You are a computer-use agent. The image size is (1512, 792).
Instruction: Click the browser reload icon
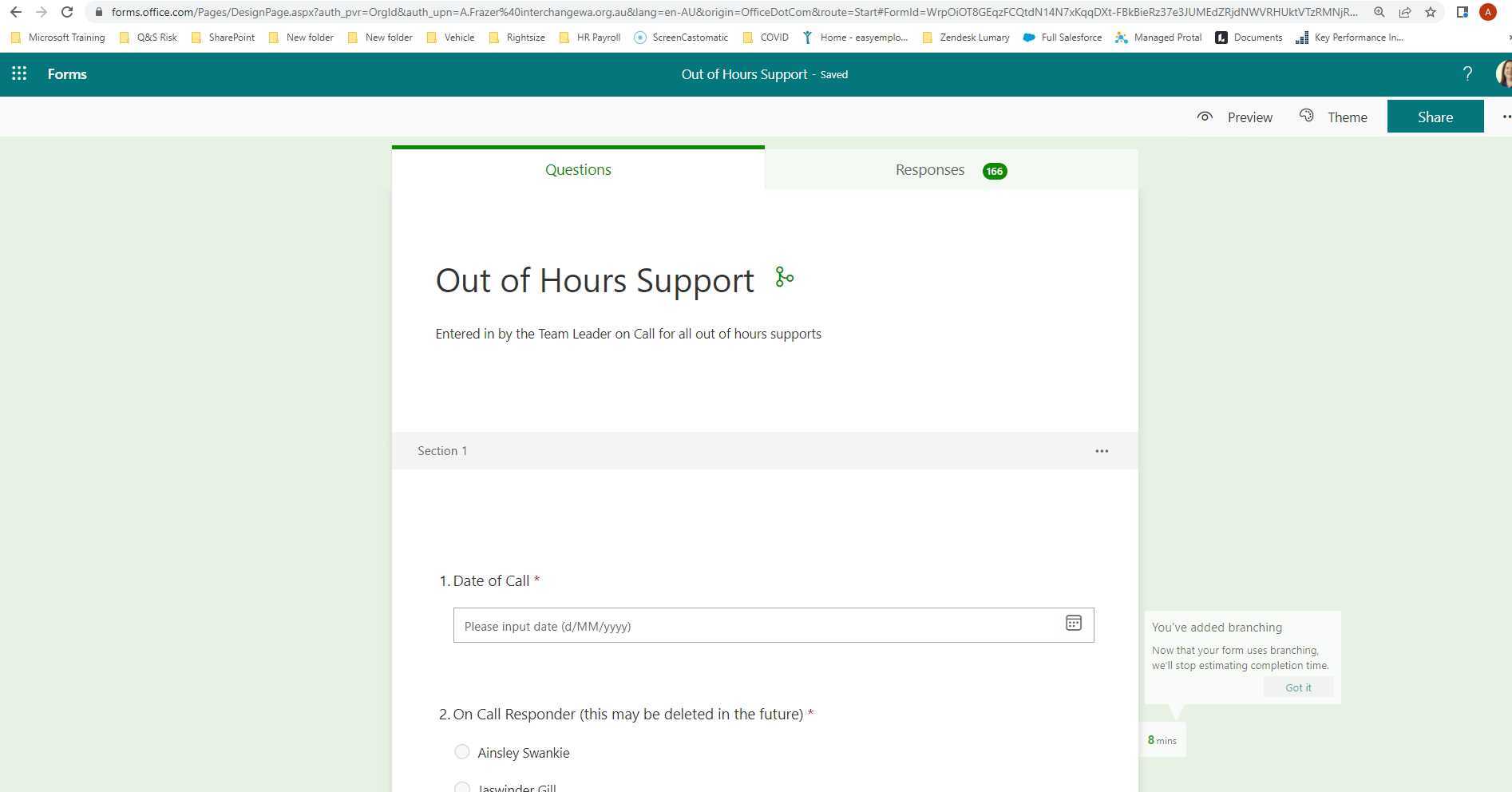coord(67,12)
